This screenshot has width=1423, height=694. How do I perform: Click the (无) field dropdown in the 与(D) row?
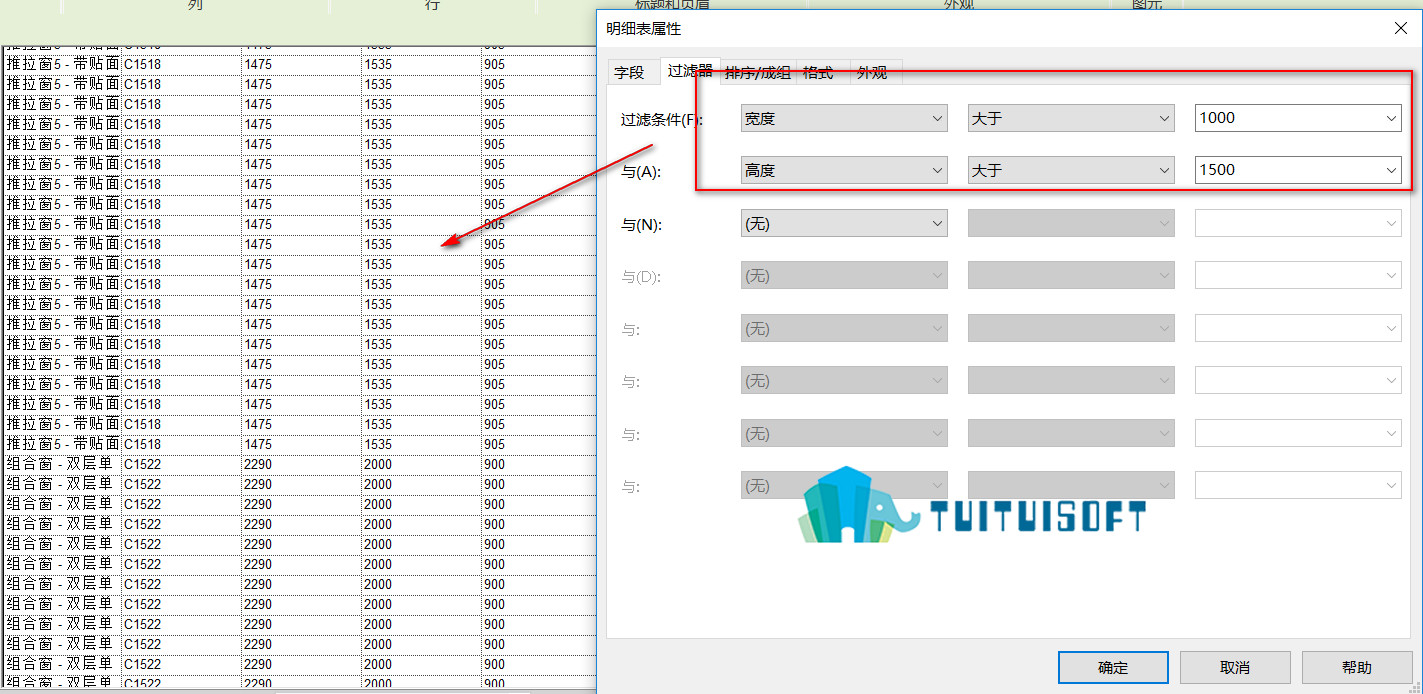pyautogui.click(x=844, y=275)
